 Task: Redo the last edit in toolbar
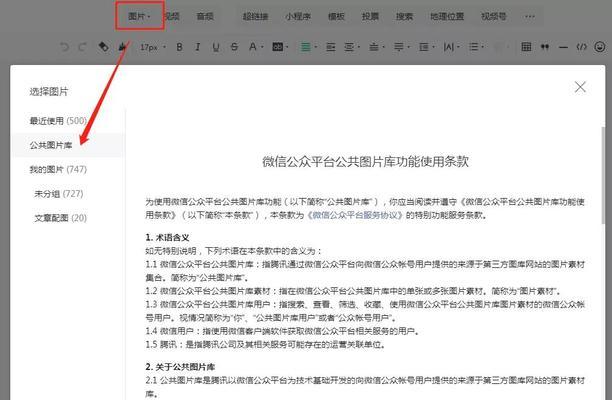82,47
